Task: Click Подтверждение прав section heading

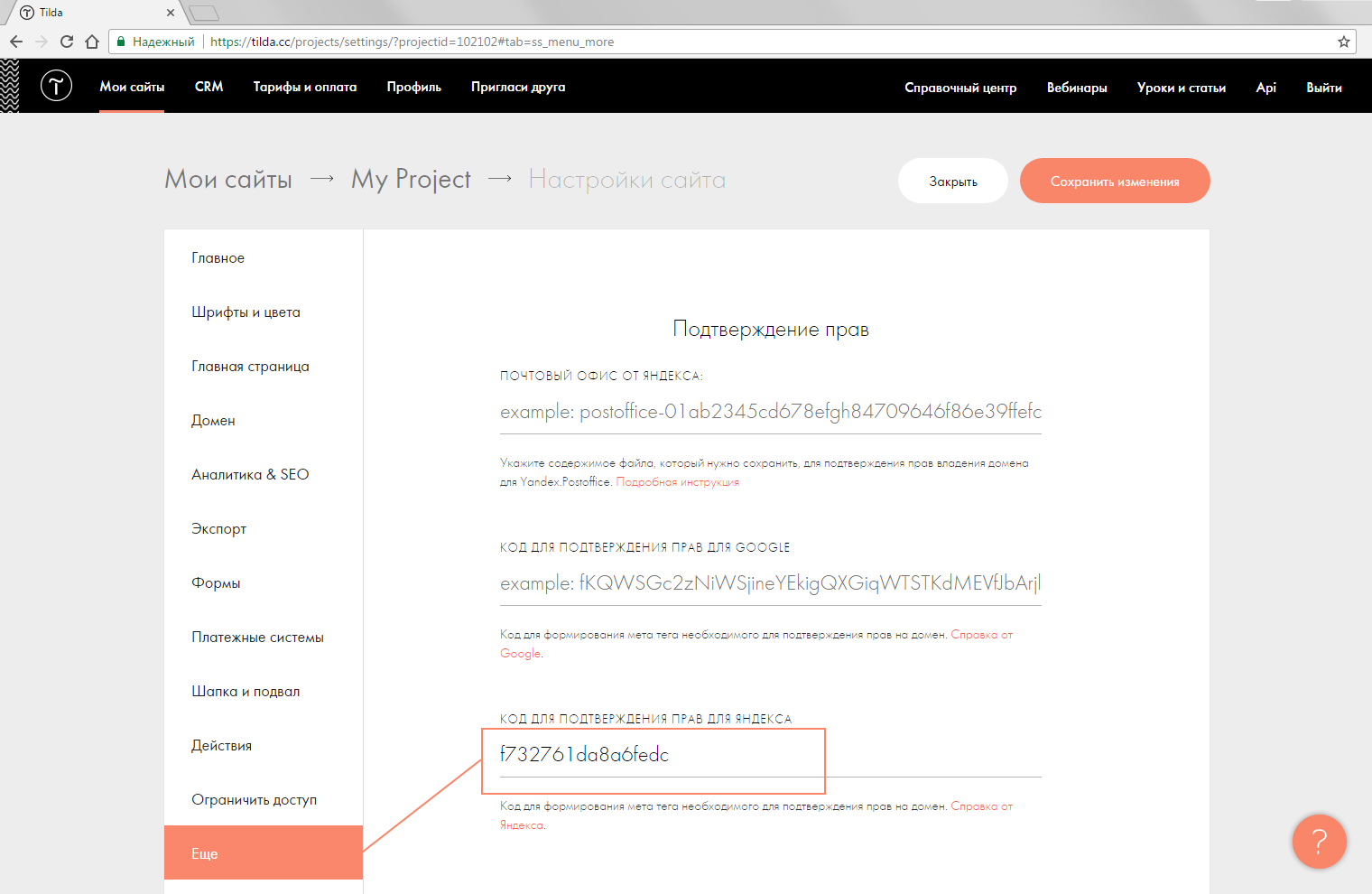Action: (771, 330)
